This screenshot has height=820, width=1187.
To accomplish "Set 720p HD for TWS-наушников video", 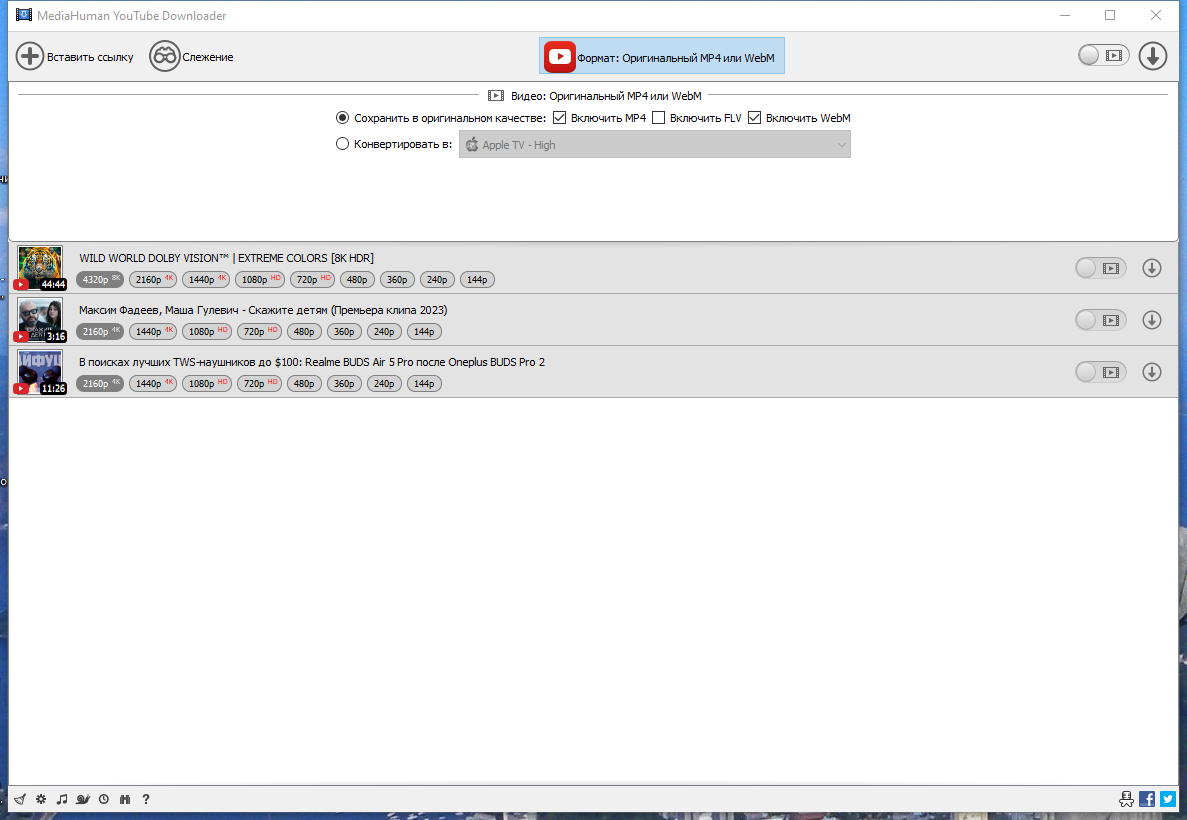I will (259, 384).
